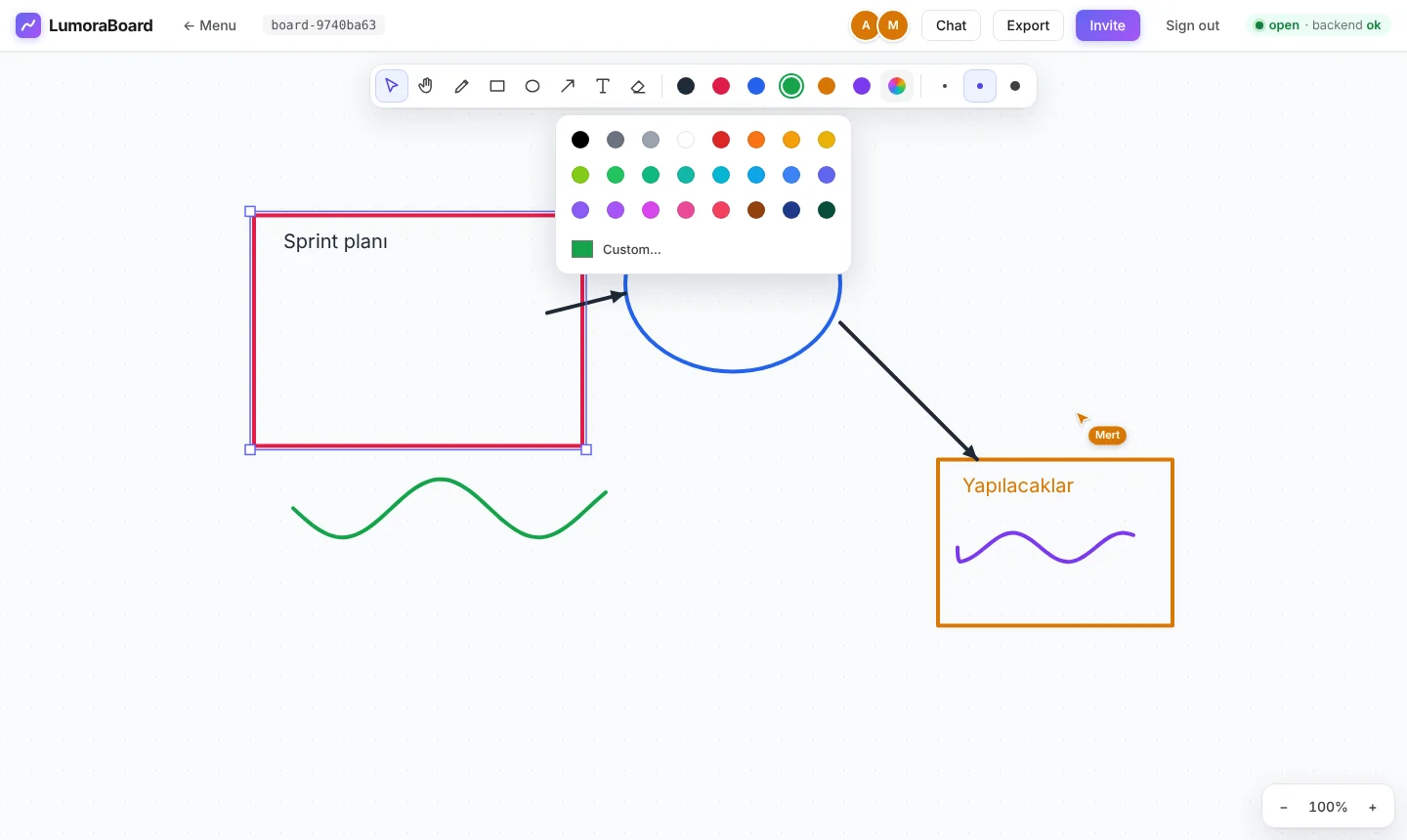Activate the hand pan tool
The height and width of the screenshot is (840, 1407).
pyautogui.click(x=427, y=86)
